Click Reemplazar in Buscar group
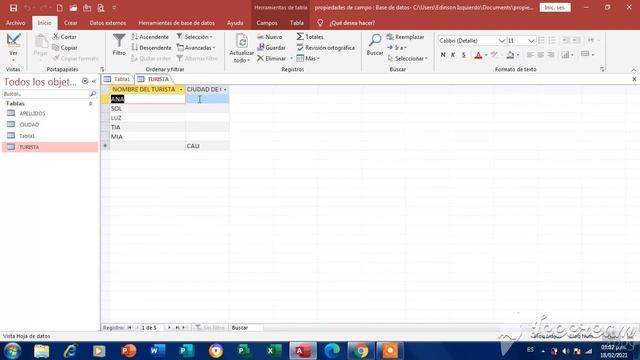This screenshot has width=640, height=360. [405, 37]
